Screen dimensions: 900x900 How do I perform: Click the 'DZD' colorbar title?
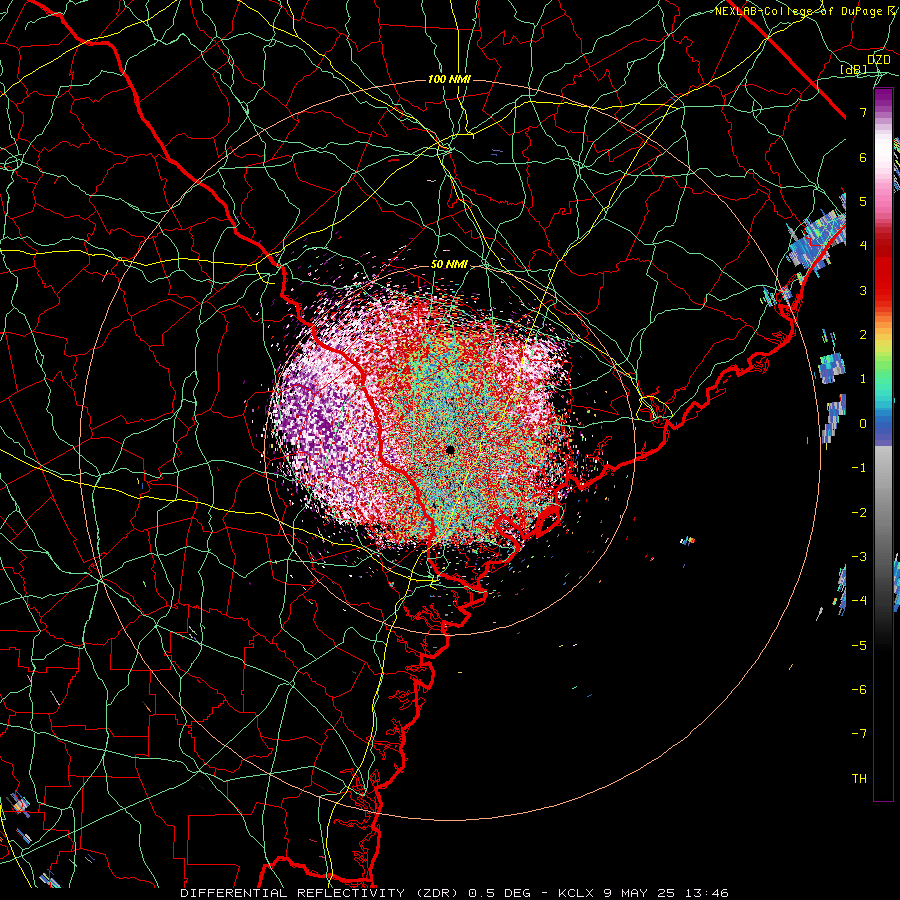[878, 60]
